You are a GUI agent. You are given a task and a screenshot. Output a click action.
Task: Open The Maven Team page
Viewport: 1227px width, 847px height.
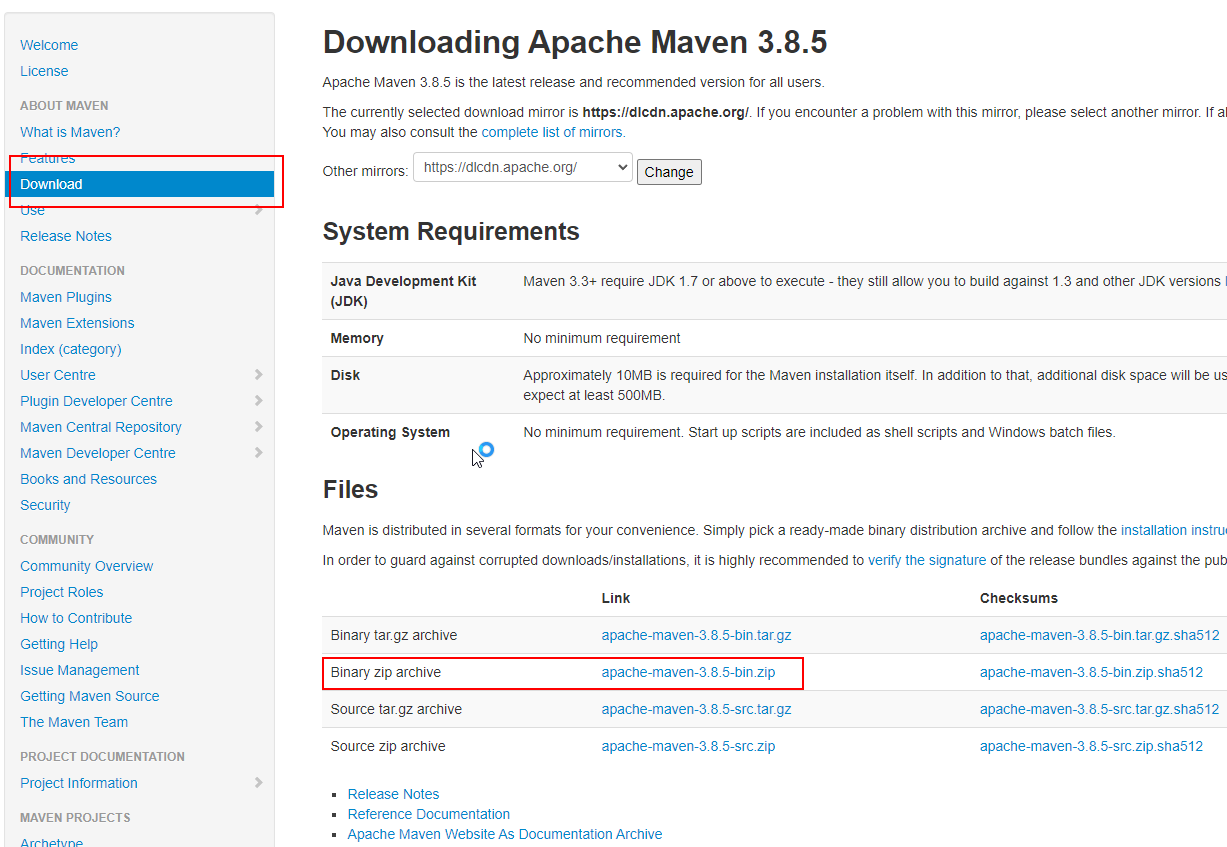tap(74, 722)
